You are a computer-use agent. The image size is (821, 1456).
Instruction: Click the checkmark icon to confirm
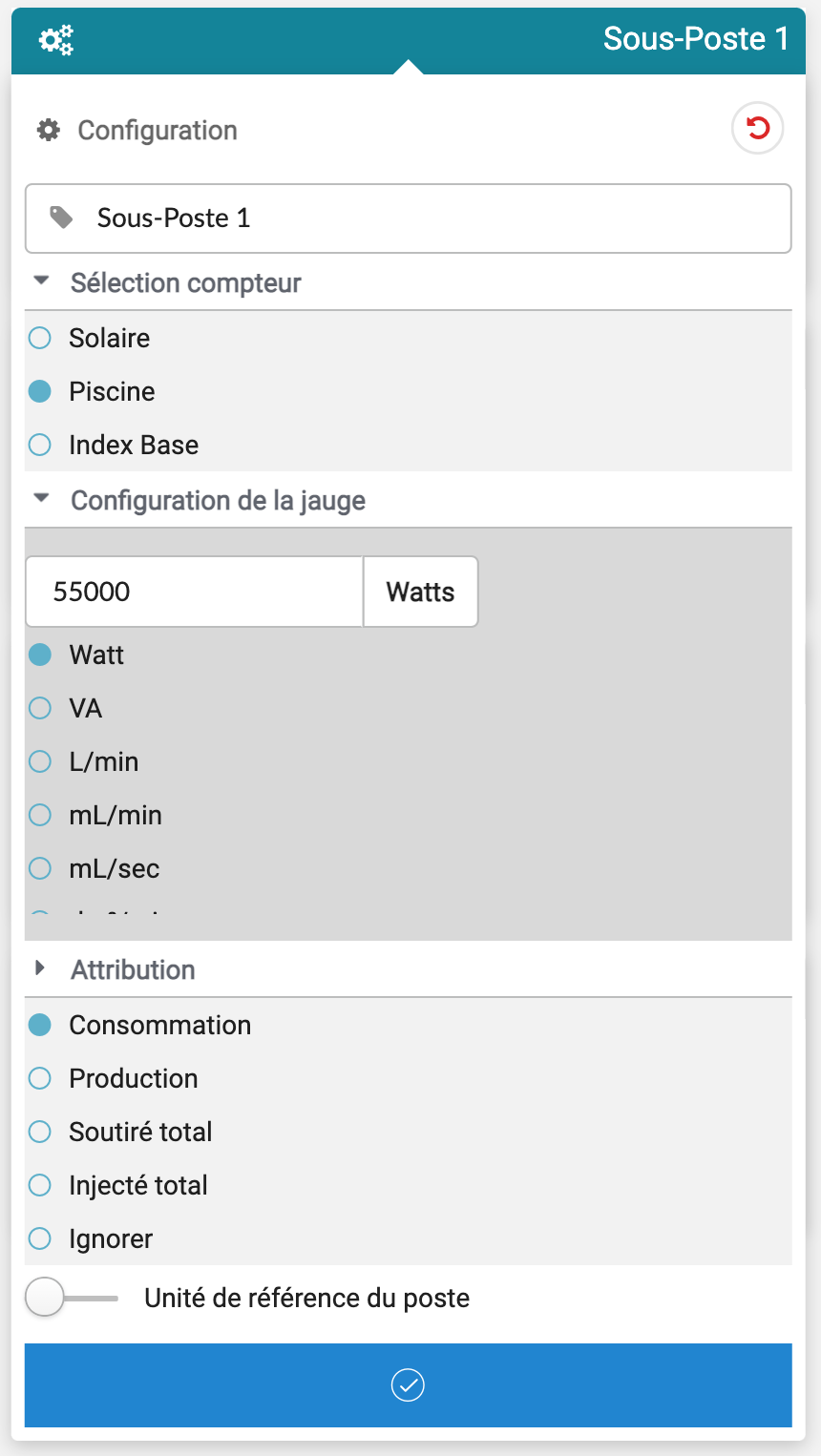pyautogui.click(x=408, y=1384)
